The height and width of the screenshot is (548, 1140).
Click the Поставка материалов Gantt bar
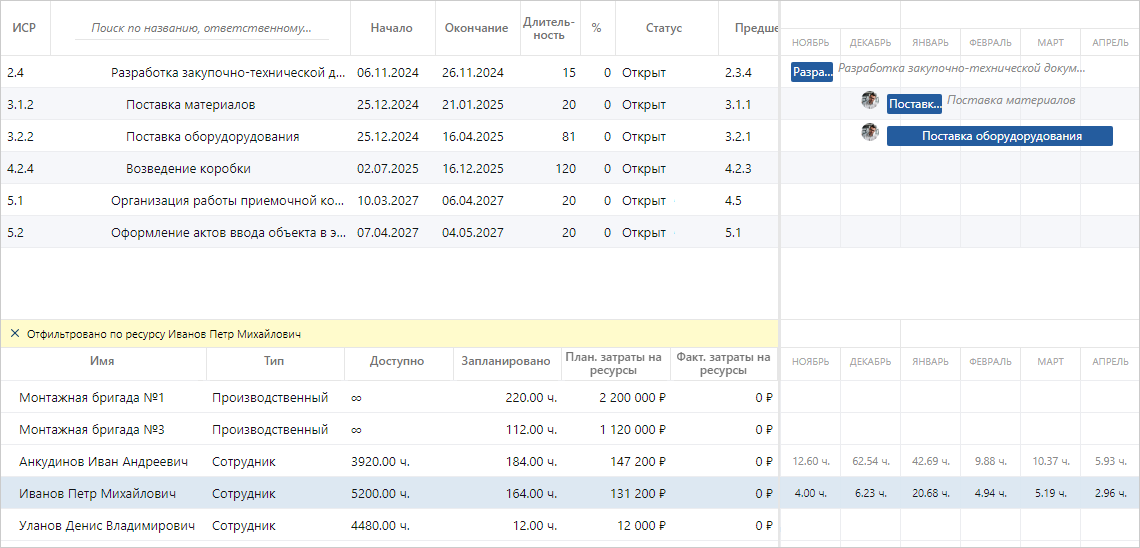tap(914, 104)
